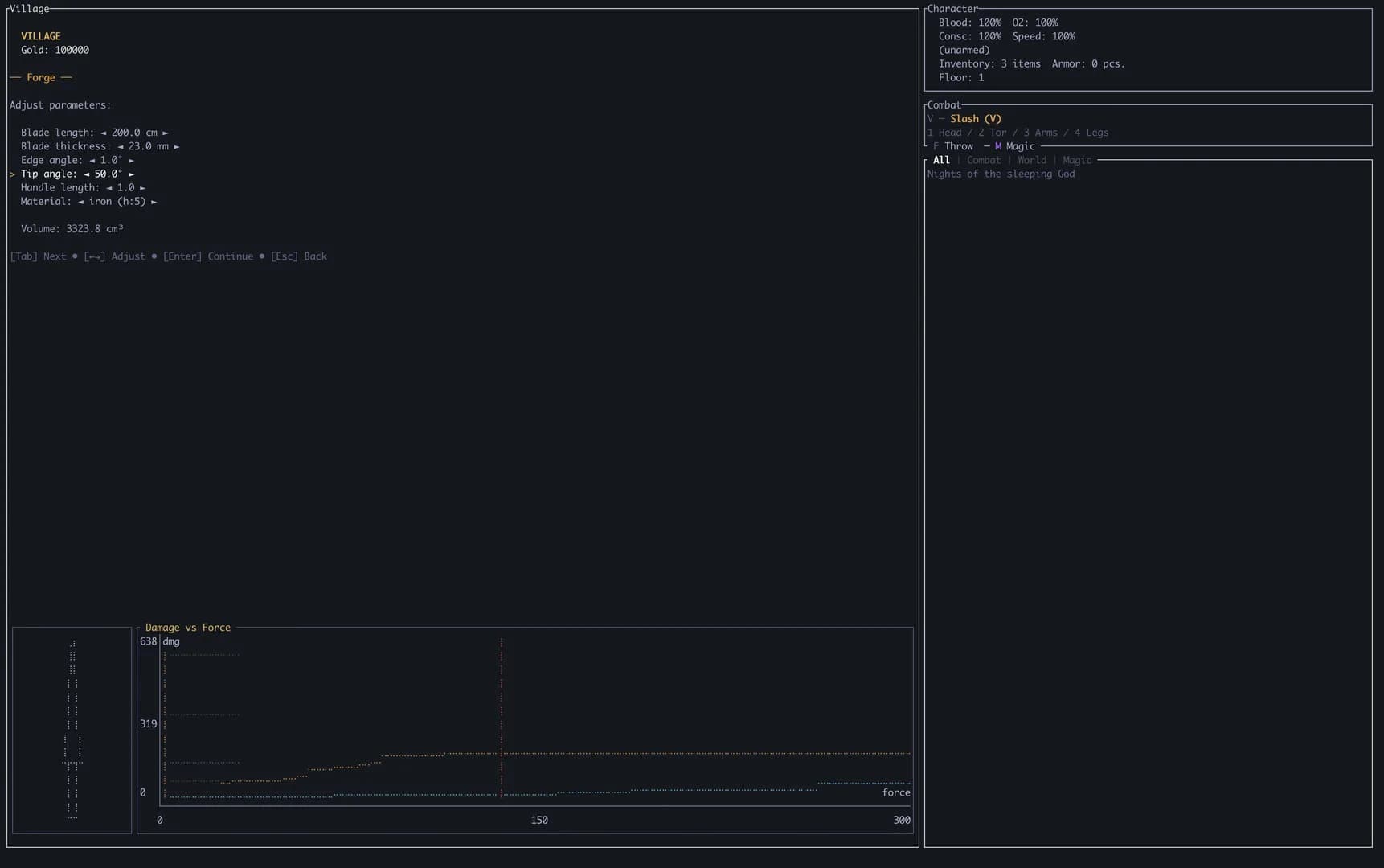Decrease Handle length with left arrow
This screenshot has width=1384, height=868.
point(109,188)
